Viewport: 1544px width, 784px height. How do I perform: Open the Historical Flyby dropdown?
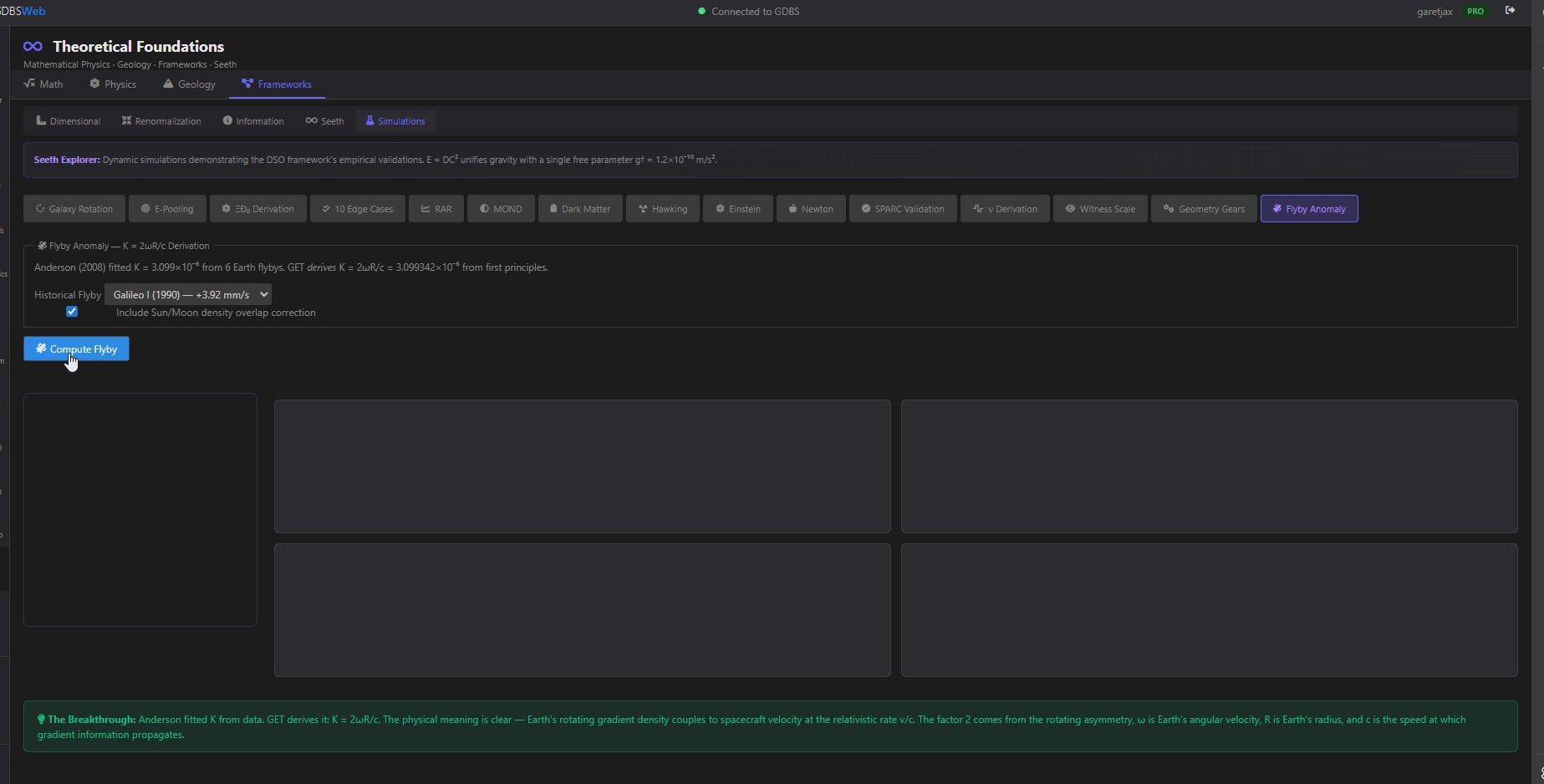(x=188, y=295)
